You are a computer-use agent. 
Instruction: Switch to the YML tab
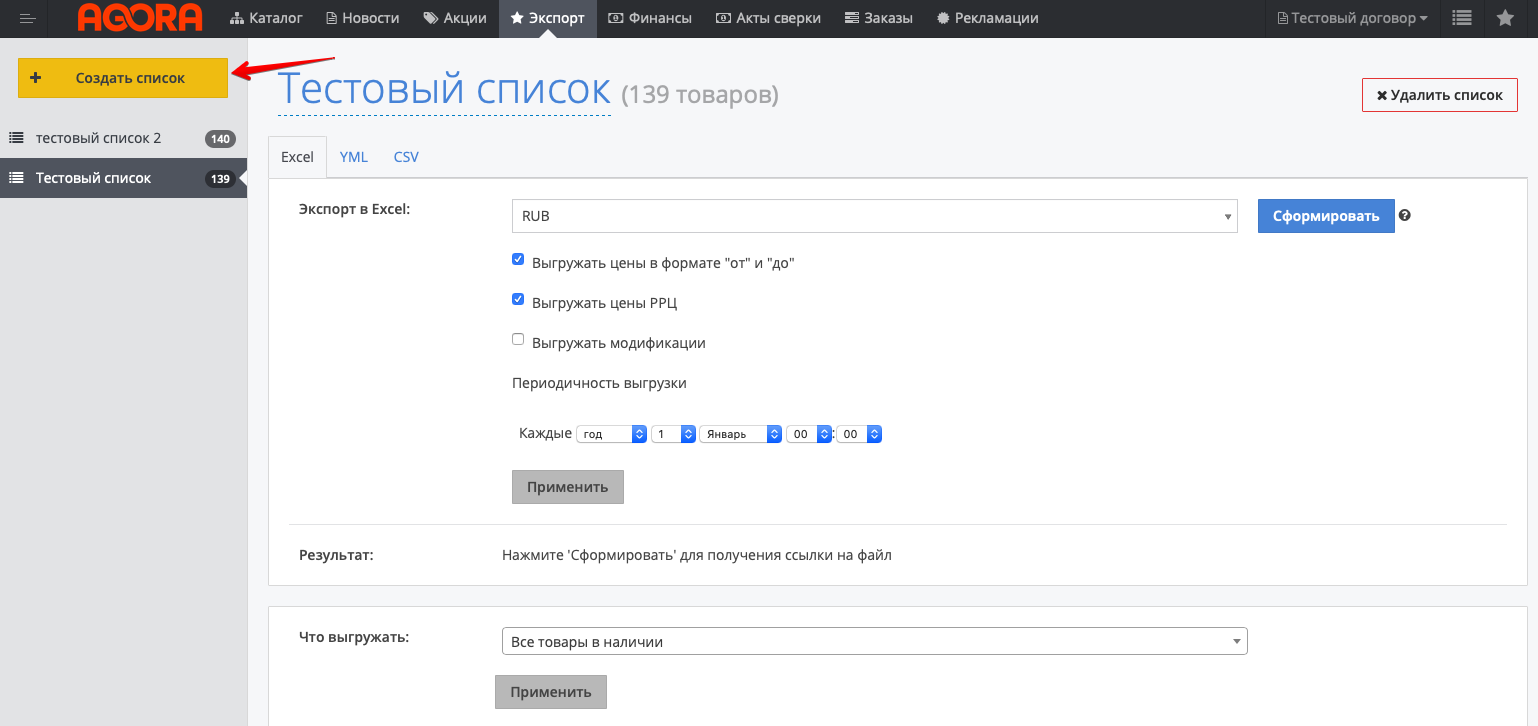(353, 157)
